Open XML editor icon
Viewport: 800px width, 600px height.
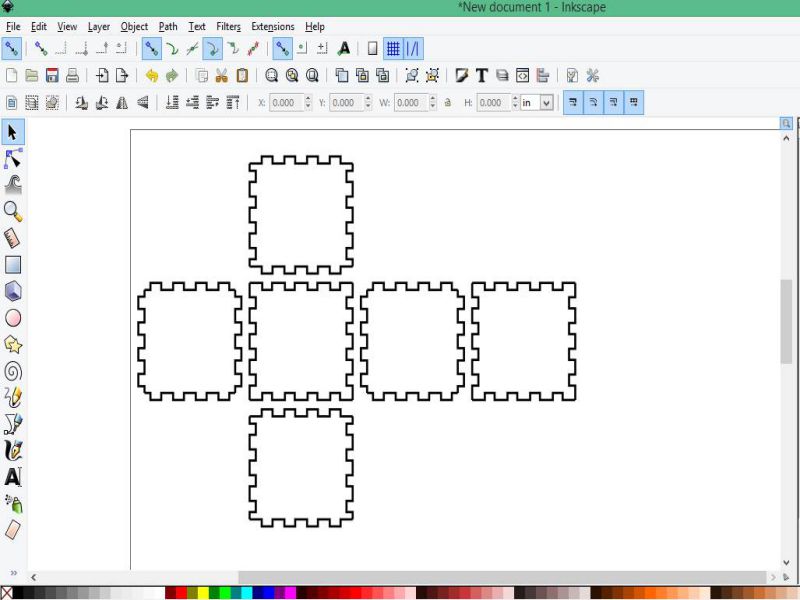pos(522,76)
